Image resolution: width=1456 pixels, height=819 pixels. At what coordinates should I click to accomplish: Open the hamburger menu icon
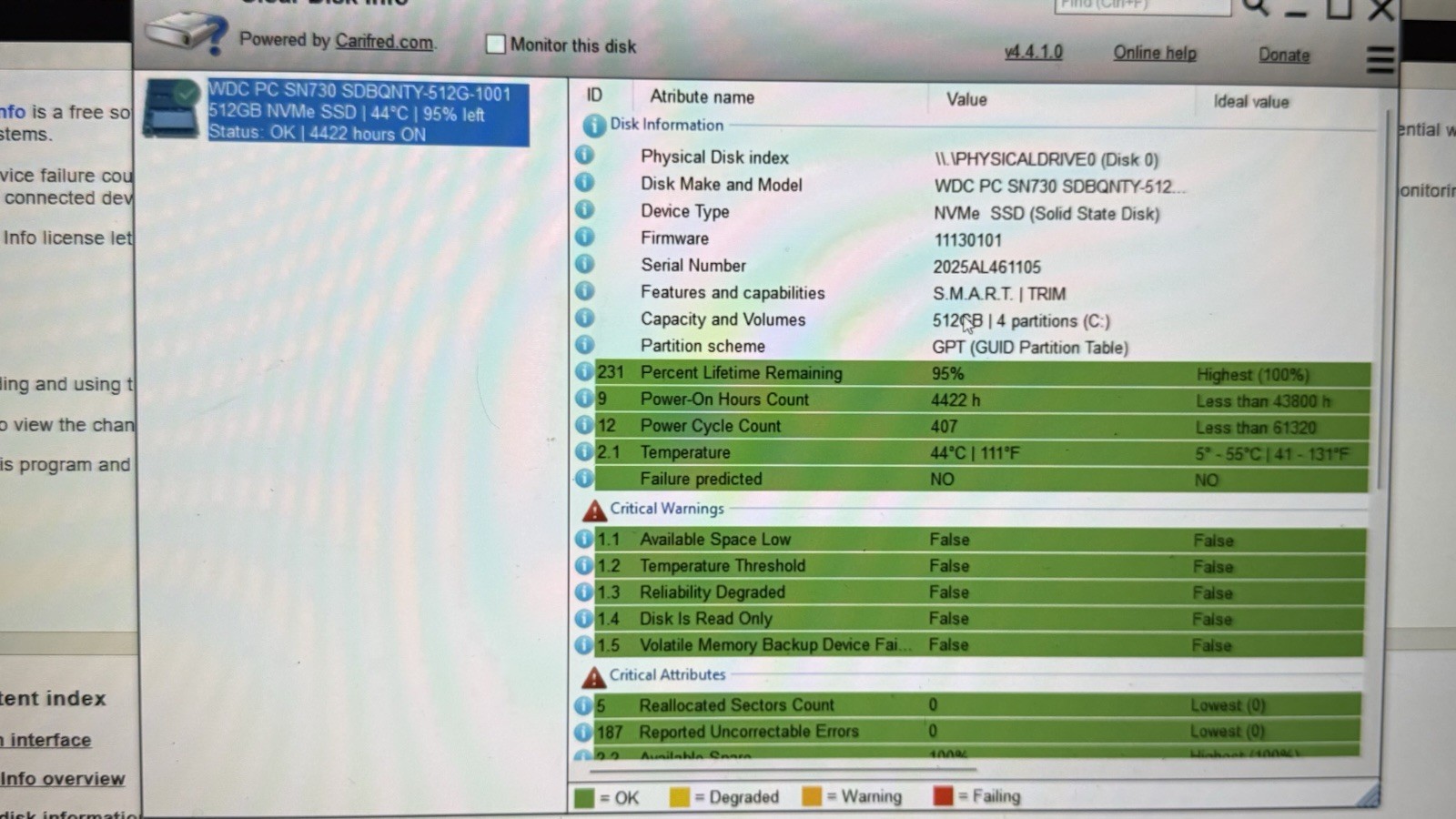point(1380,60)
